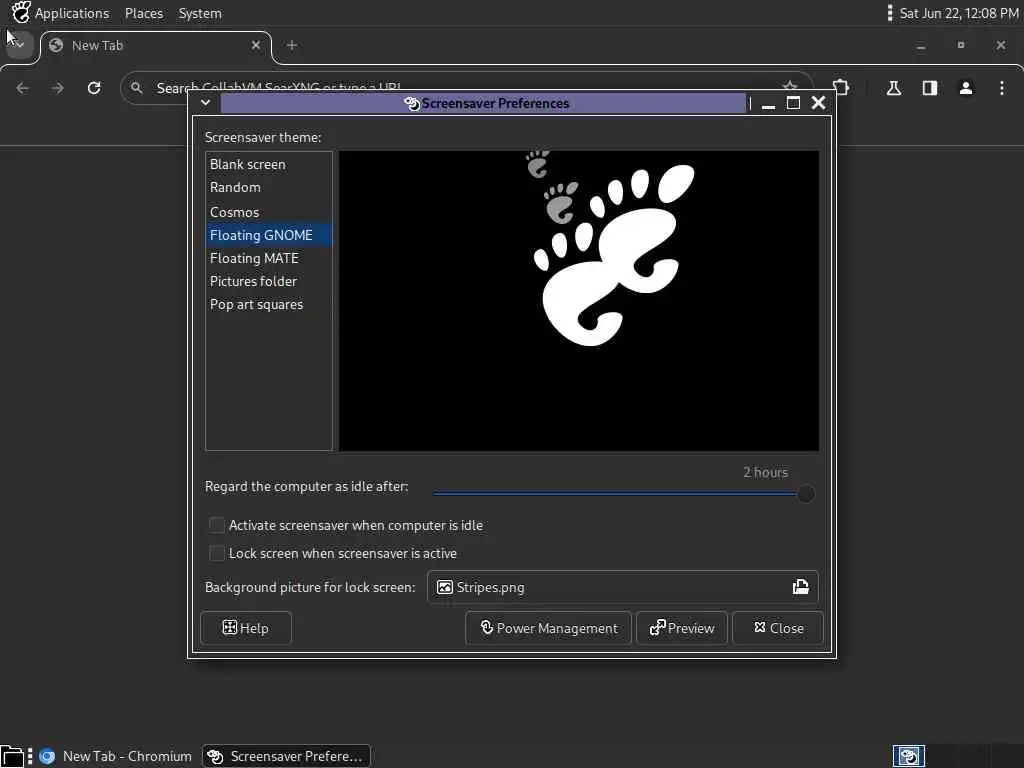The height and width of the screenshot is (768, 1024).
Task: Click the MATE logo icon in top panel
Action: (21, 12)
